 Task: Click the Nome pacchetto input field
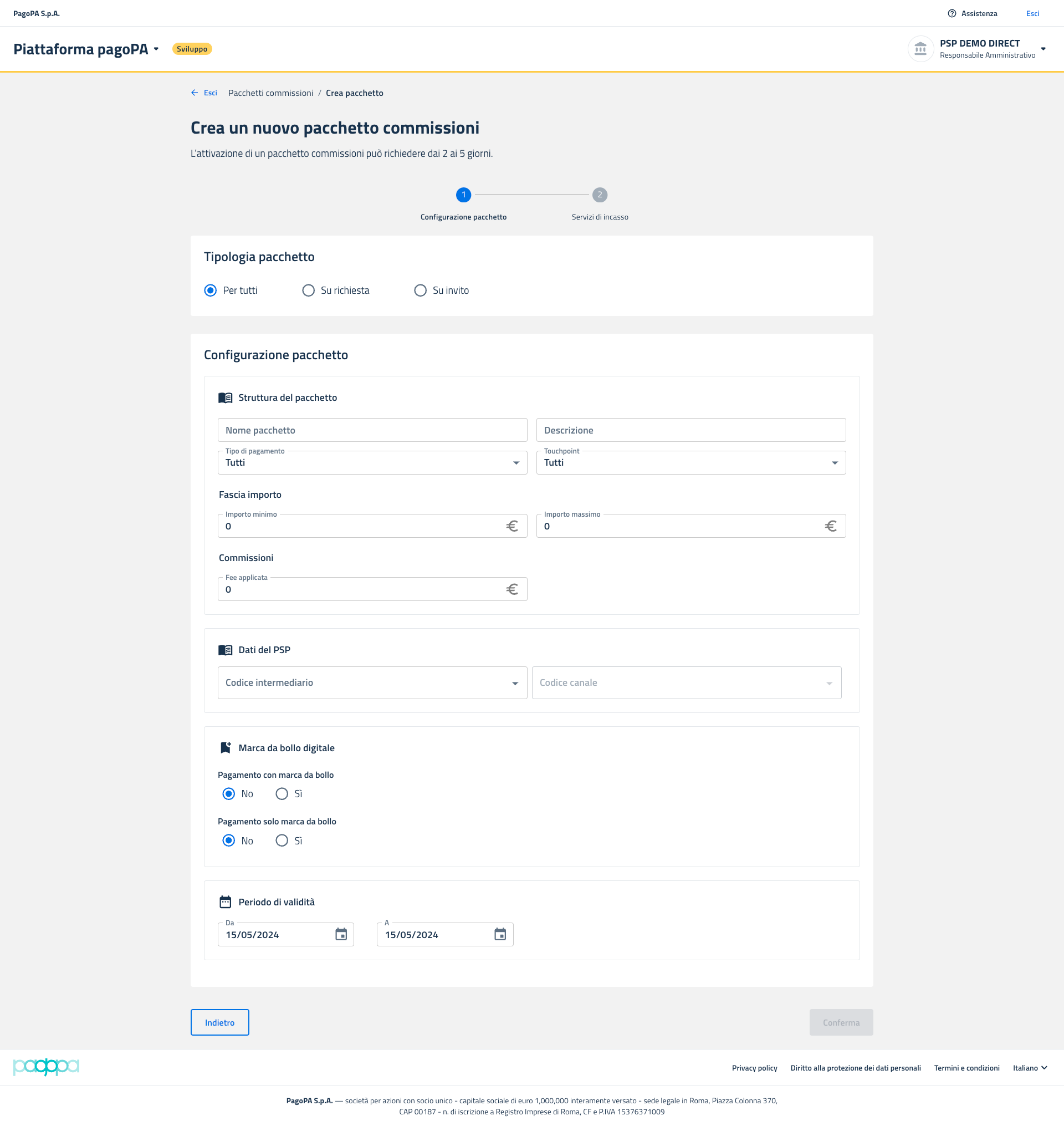[372, 430]
